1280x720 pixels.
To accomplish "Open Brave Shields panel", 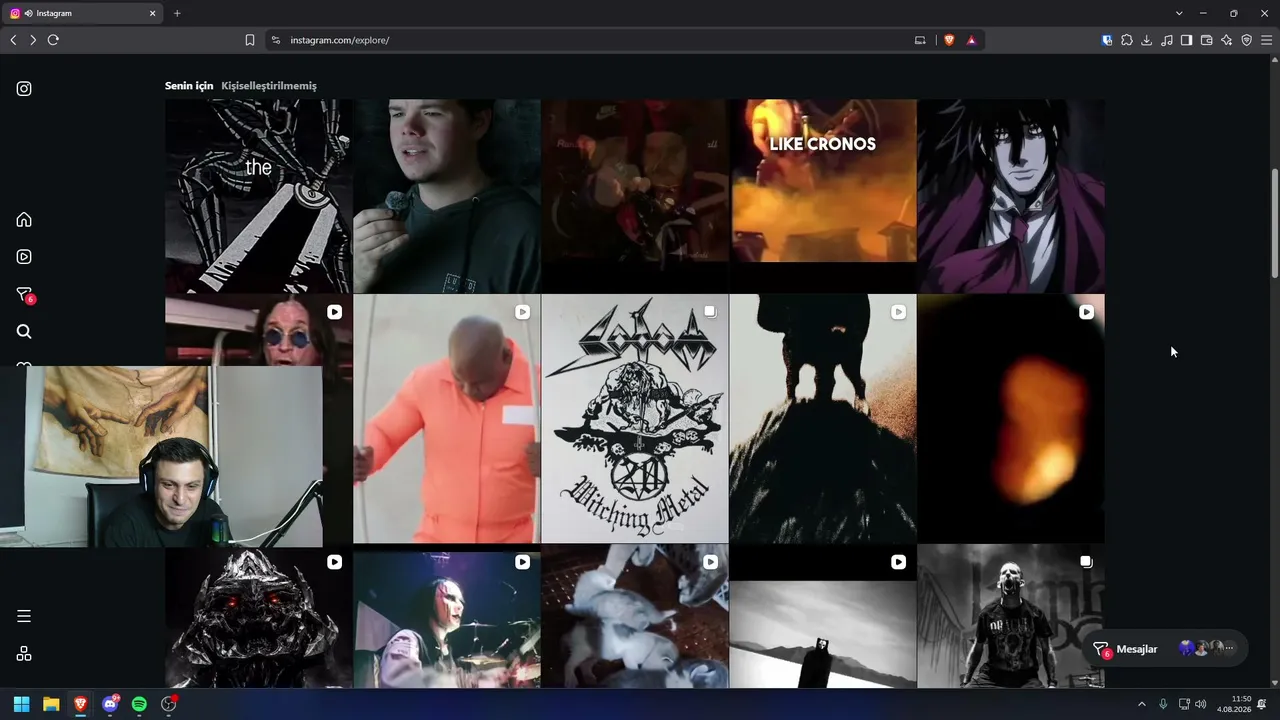I will (949, 40).
